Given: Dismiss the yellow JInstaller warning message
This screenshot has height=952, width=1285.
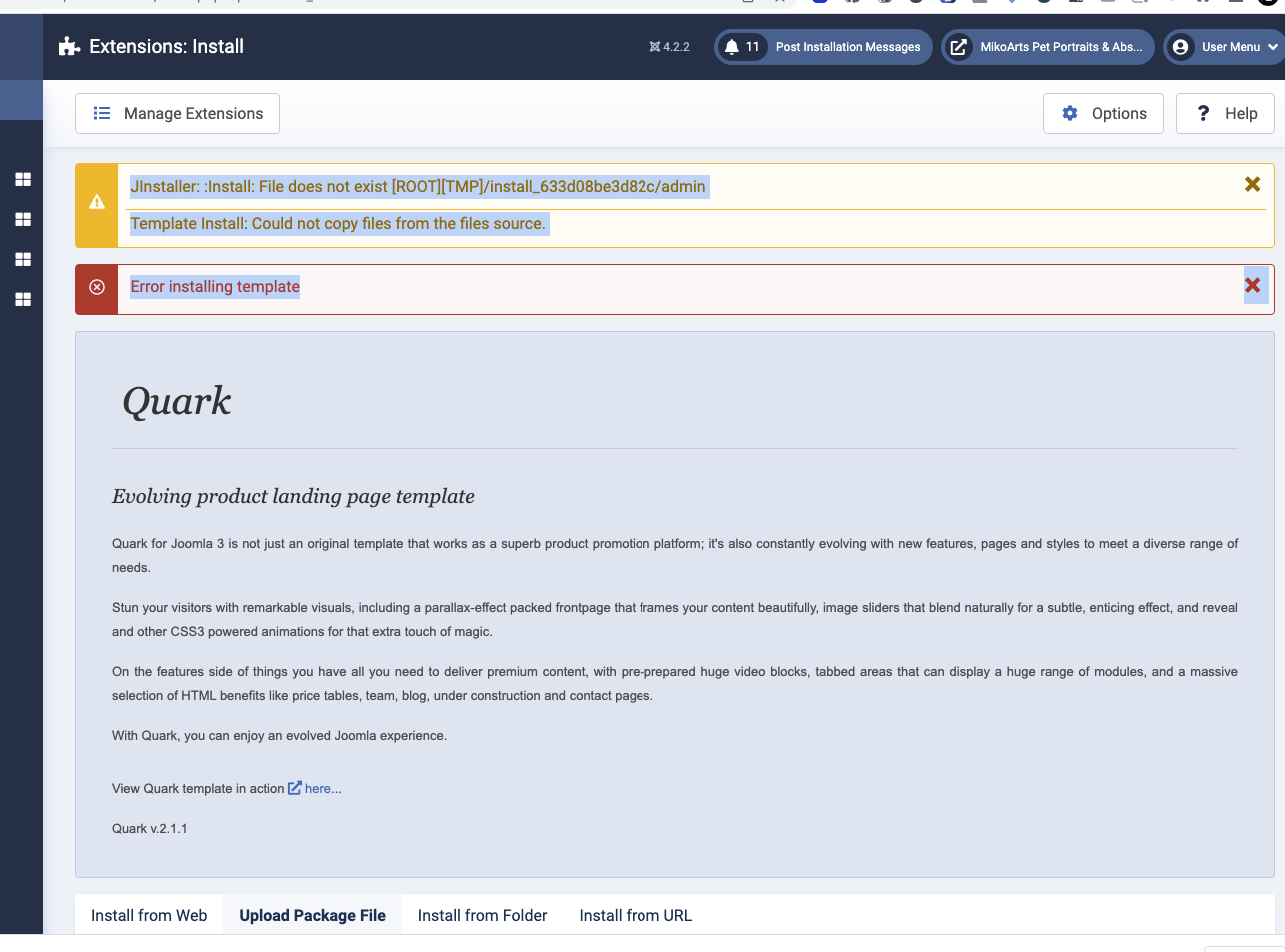Looking at the screenshot, I should 1252,184.
